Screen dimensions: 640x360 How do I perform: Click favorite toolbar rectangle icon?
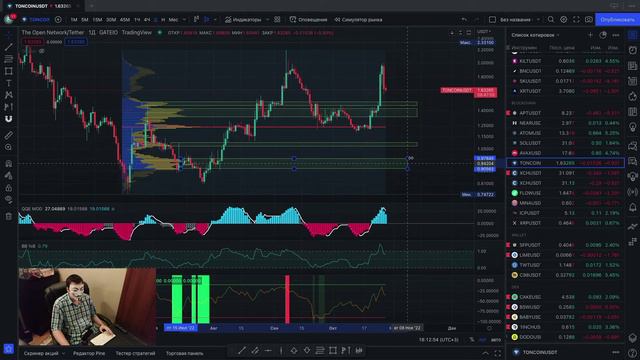click(333, 351)
